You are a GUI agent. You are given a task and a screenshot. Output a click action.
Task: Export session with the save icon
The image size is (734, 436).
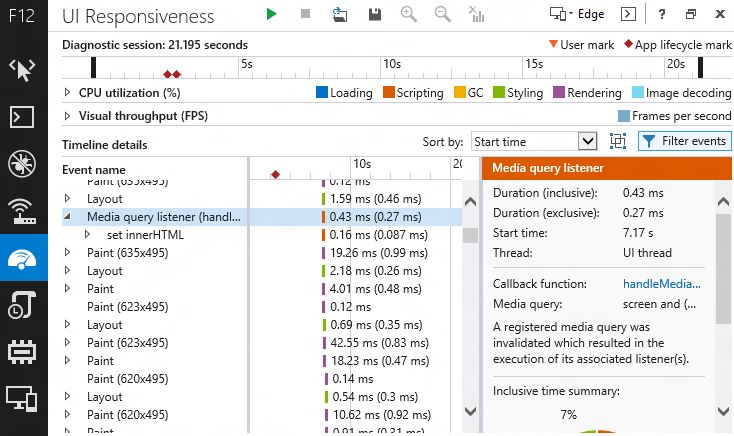pyautogui.click(x=374, y=15)
